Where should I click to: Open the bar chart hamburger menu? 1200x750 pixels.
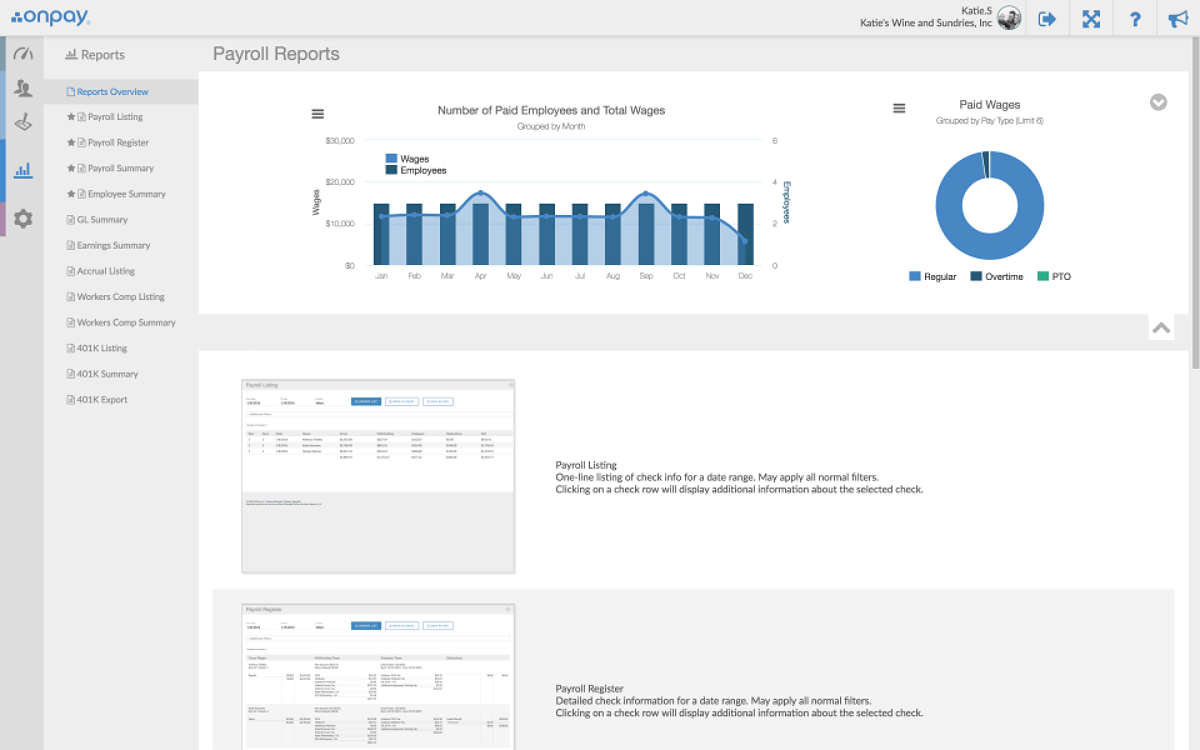tap(318, 114)
